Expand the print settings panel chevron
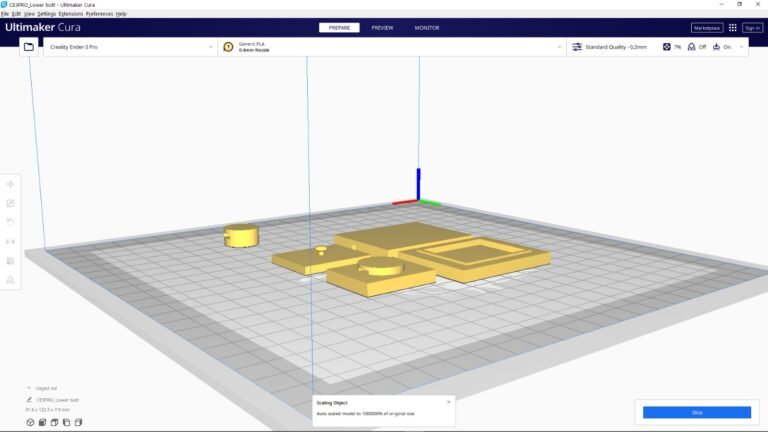The image size is (768, 432). [x=742, y=47]
